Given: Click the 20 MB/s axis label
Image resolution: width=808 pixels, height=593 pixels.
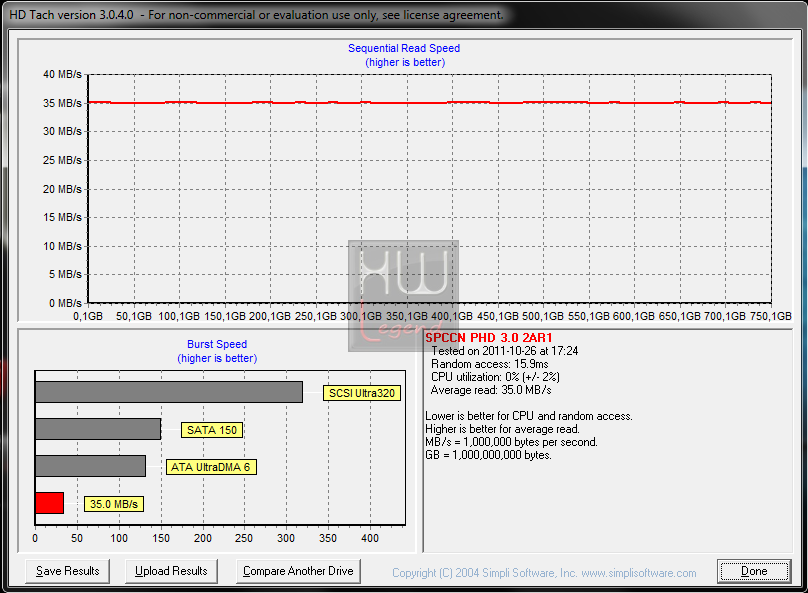Looking at the screenshot, I should [x=62, y=189].
